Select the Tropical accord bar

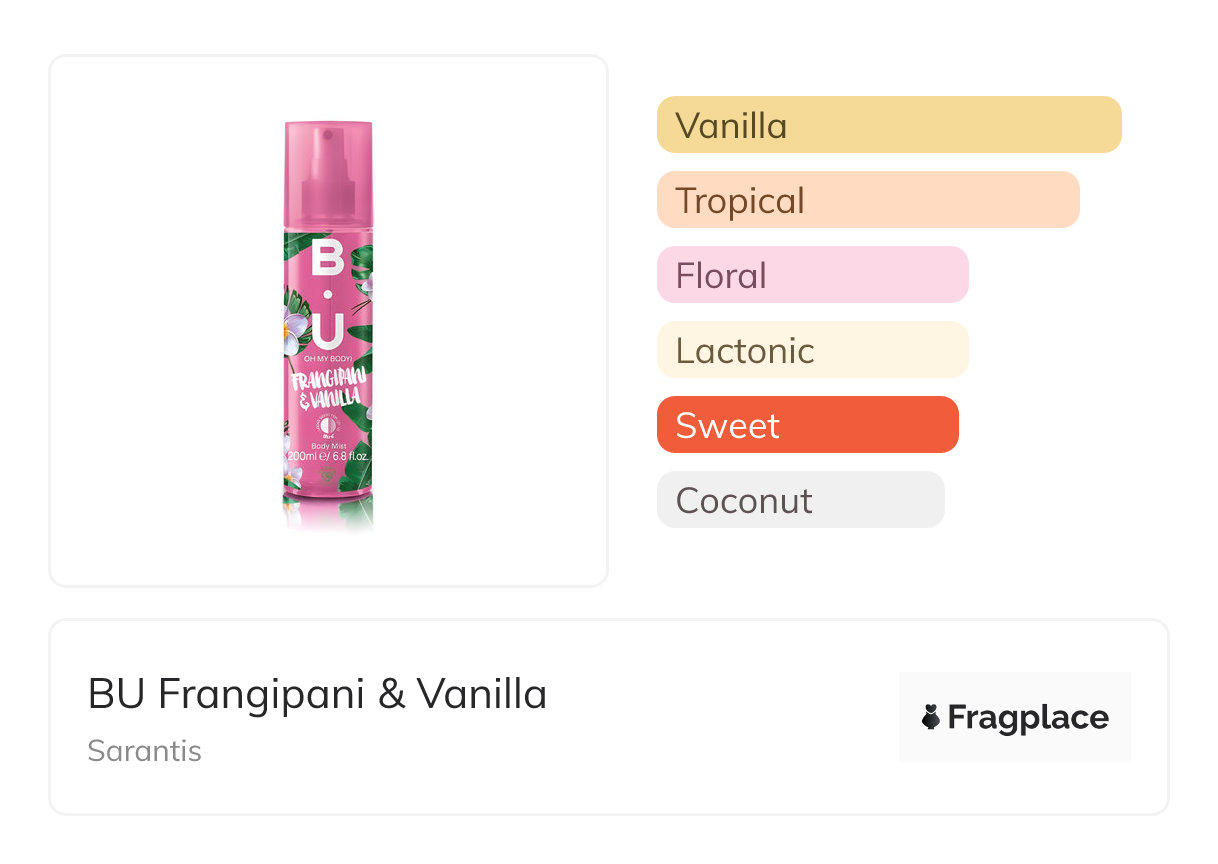867,200
